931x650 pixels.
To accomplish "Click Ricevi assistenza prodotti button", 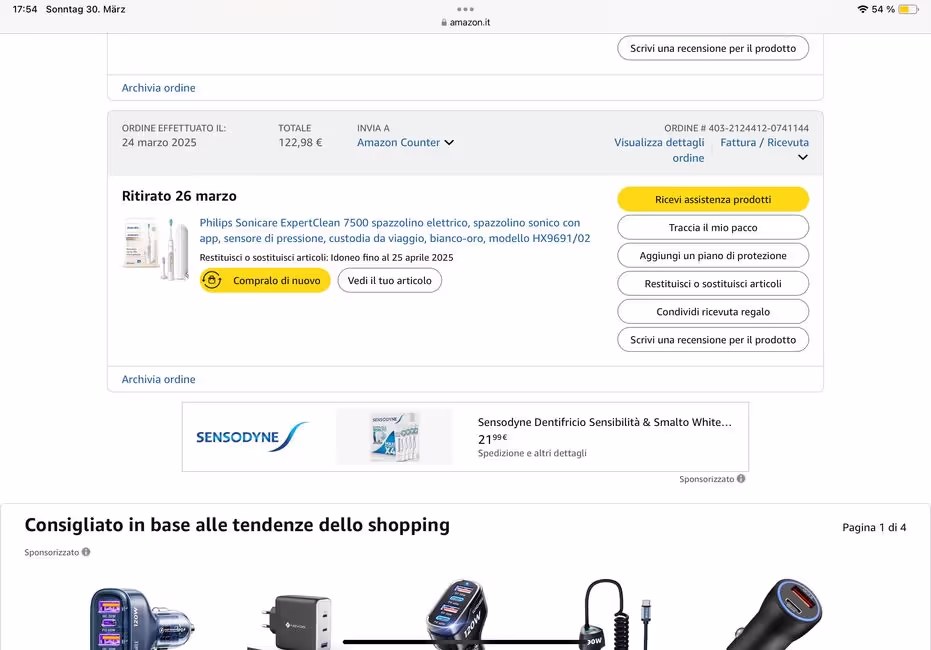I will [713, 199].
